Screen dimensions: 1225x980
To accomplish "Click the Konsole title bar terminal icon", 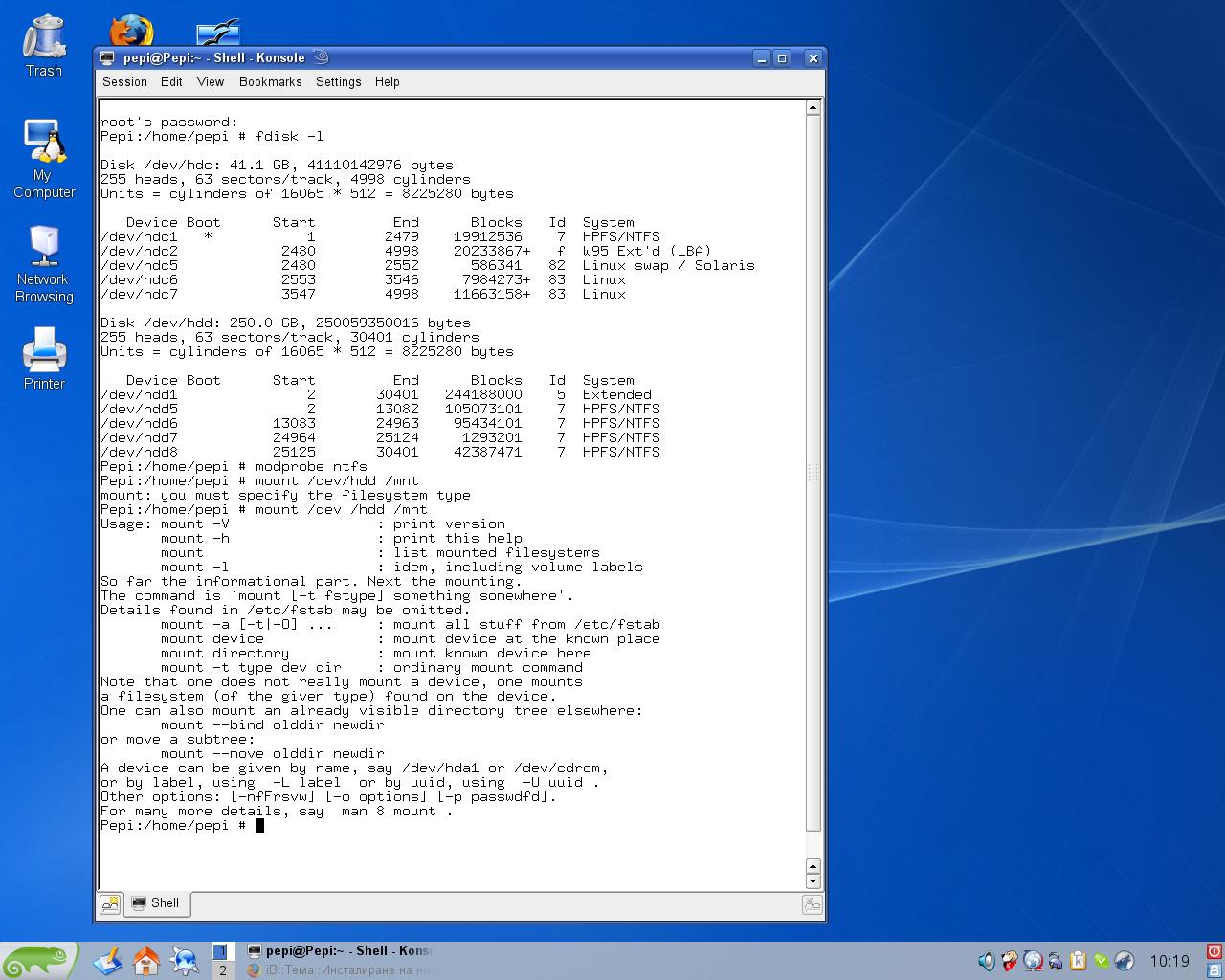I will (108, 57).
